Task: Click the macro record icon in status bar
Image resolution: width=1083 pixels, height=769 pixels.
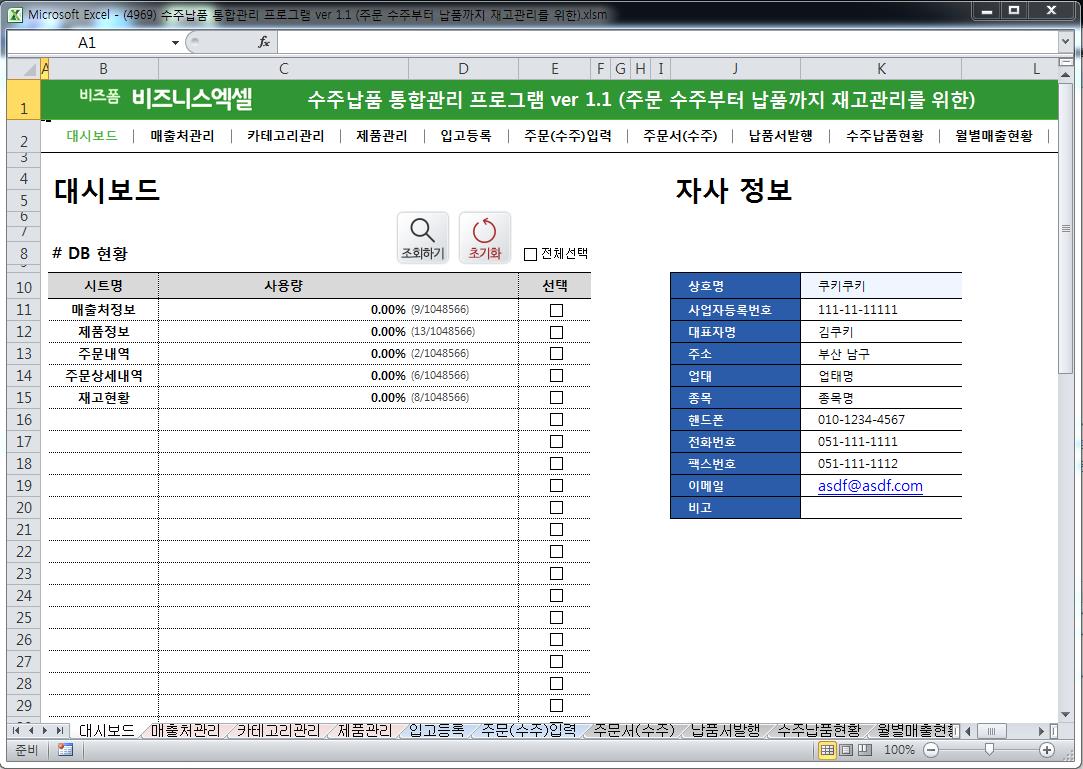Action: [65, 750]
